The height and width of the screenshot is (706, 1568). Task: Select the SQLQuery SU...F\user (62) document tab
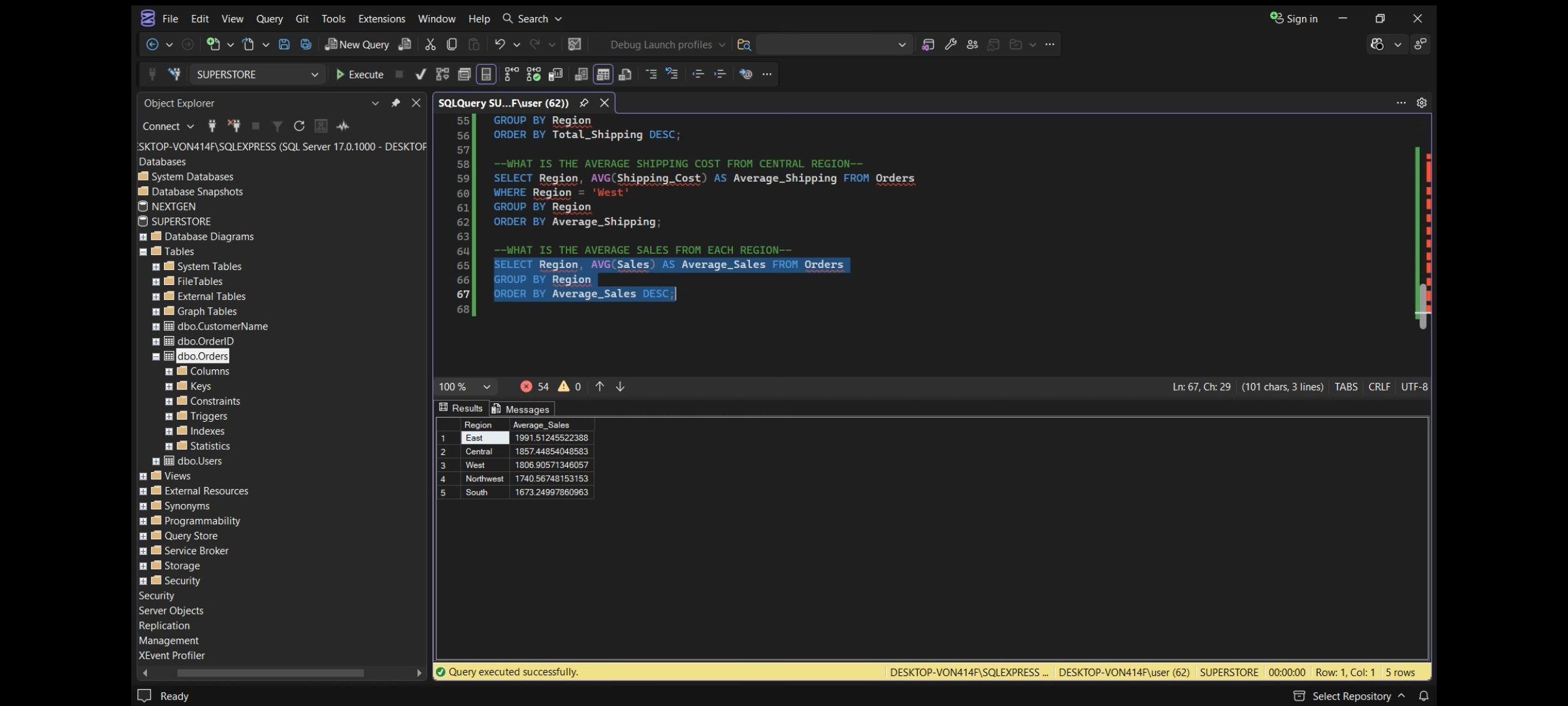[x=503, y=103]
